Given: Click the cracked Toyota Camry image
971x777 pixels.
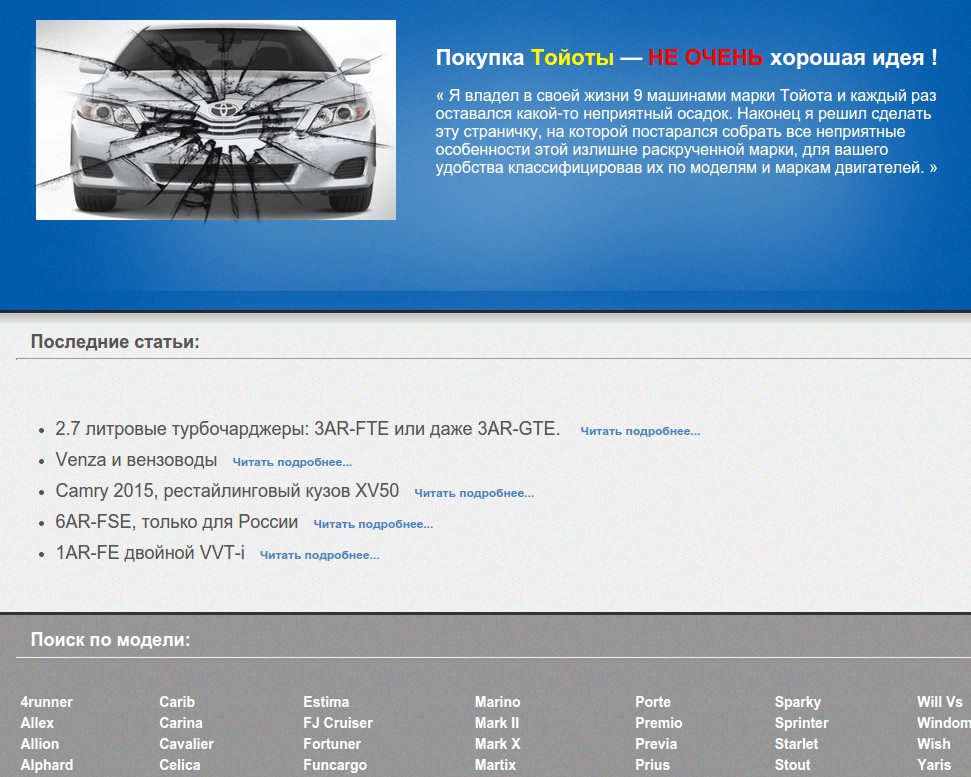Looking at the screenshot, I should (x=216, y=120).
